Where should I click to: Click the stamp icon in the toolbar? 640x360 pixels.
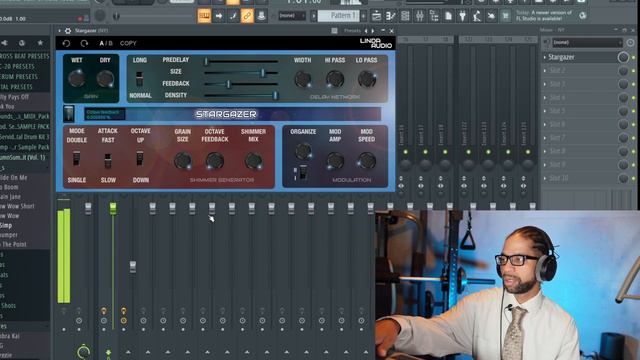coord(261,16)
